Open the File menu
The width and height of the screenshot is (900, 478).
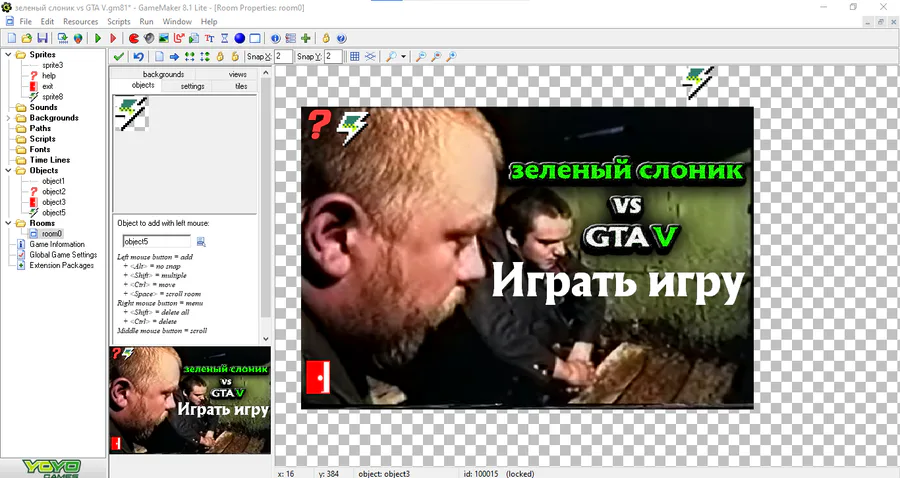25,21
